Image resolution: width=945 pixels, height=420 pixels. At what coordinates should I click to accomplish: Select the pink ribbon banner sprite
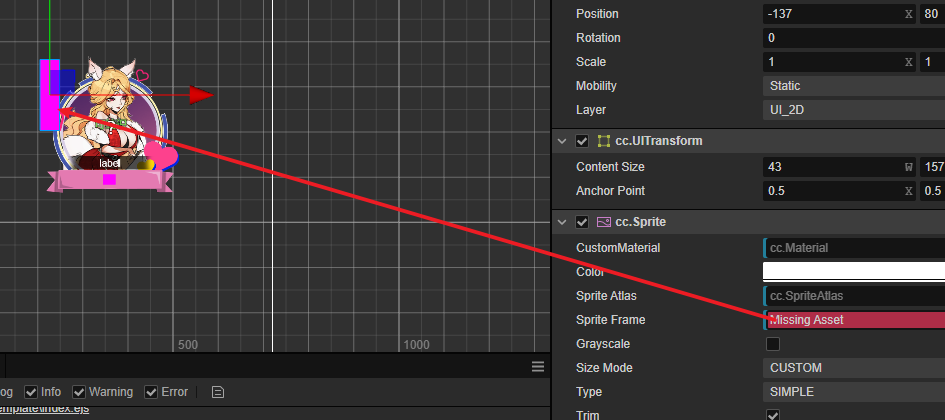click(110, 181)
